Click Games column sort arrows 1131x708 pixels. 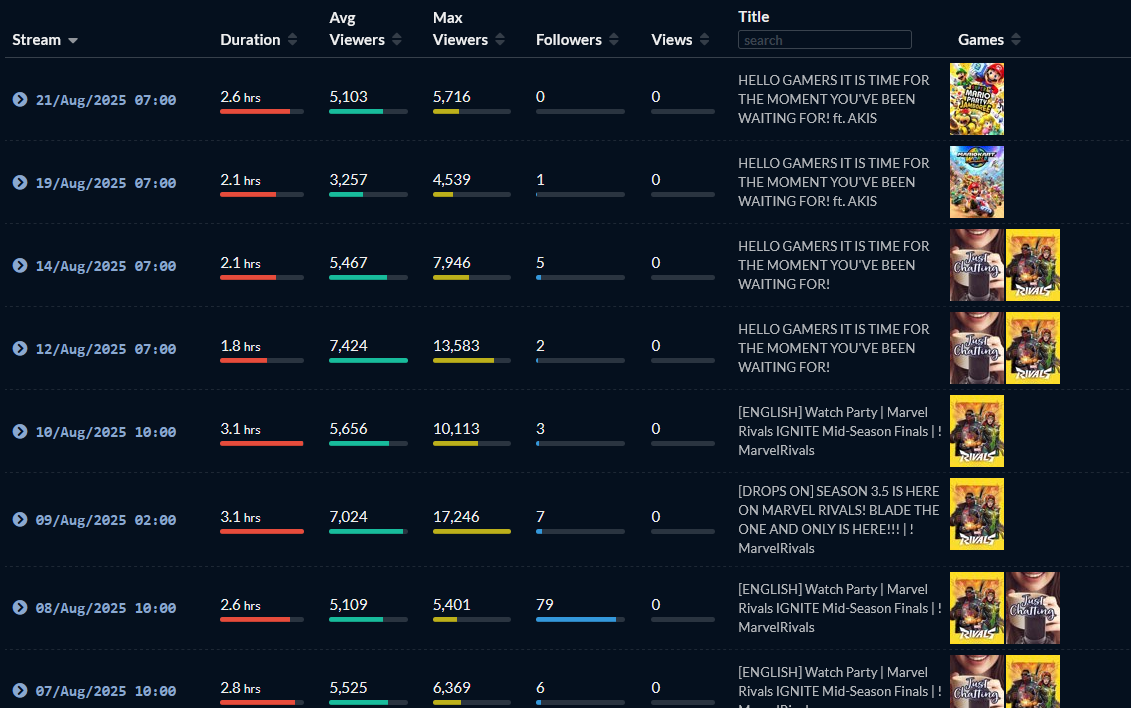(1016, 40)
